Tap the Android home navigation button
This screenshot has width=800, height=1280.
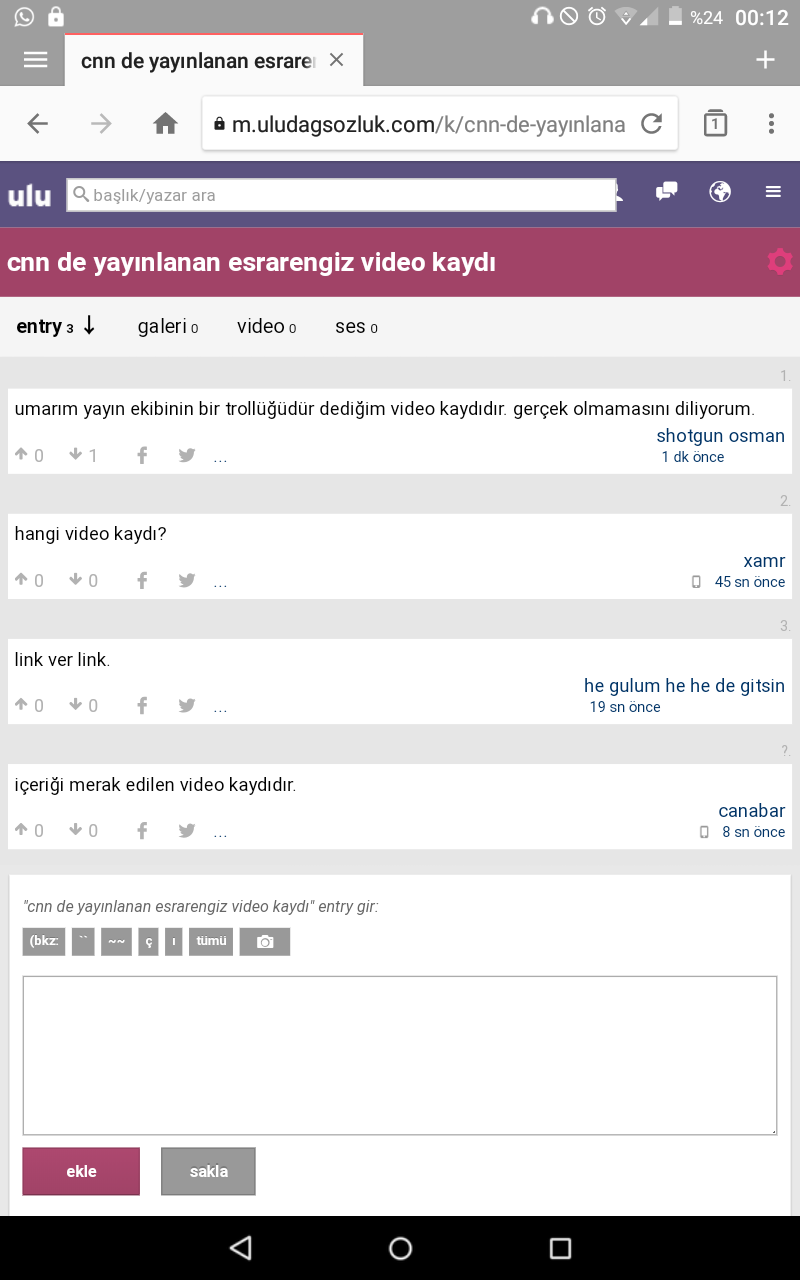tap(400, 1248)
